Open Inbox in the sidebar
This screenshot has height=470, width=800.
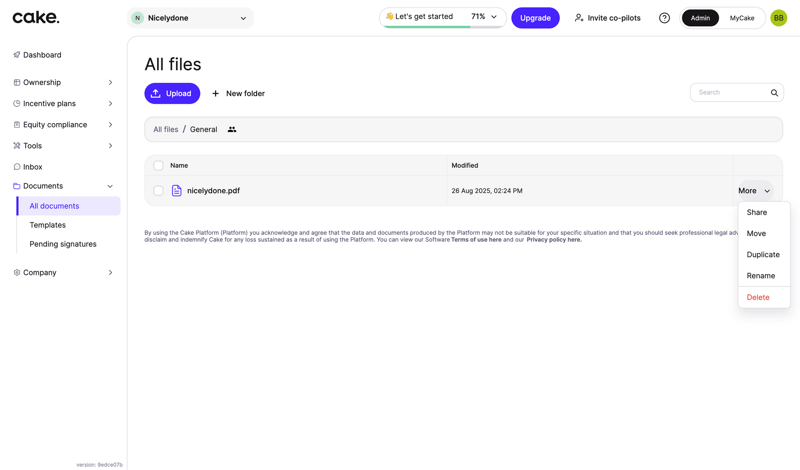[32, 167]
